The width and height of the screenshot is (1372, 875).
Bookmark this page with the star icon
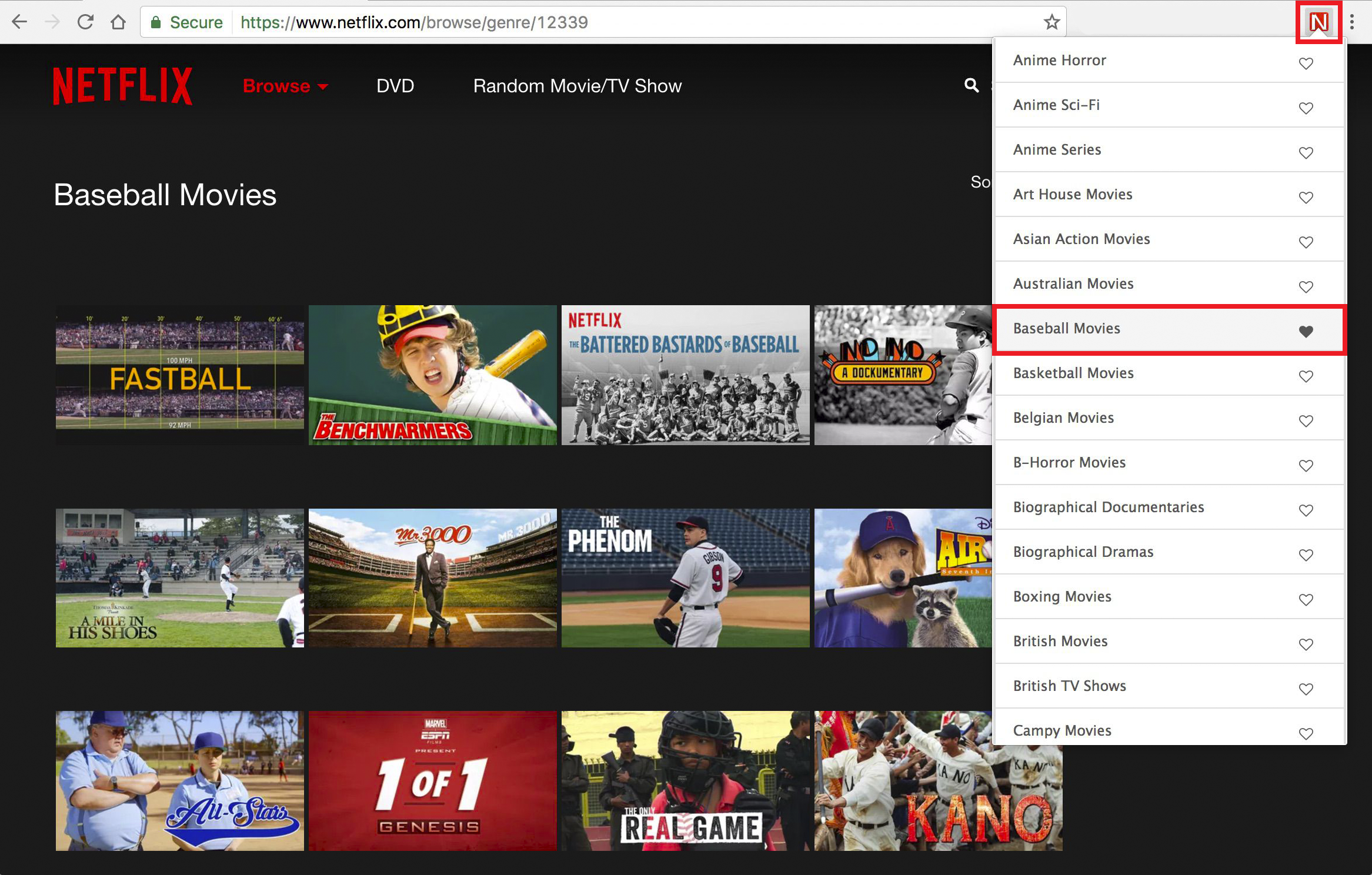1051,22
